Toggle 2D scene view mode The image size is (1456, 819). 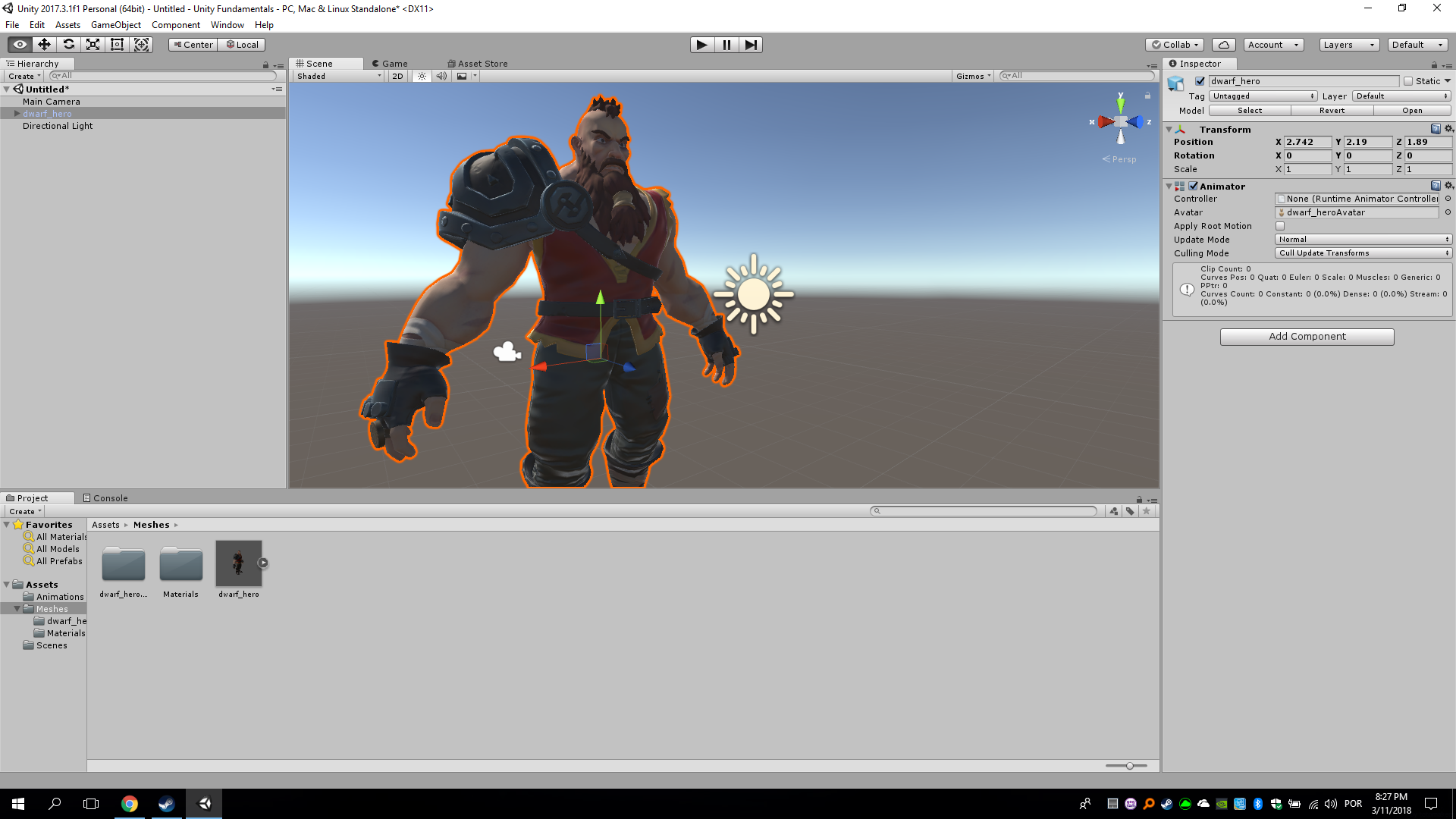[x=397, y=76]
